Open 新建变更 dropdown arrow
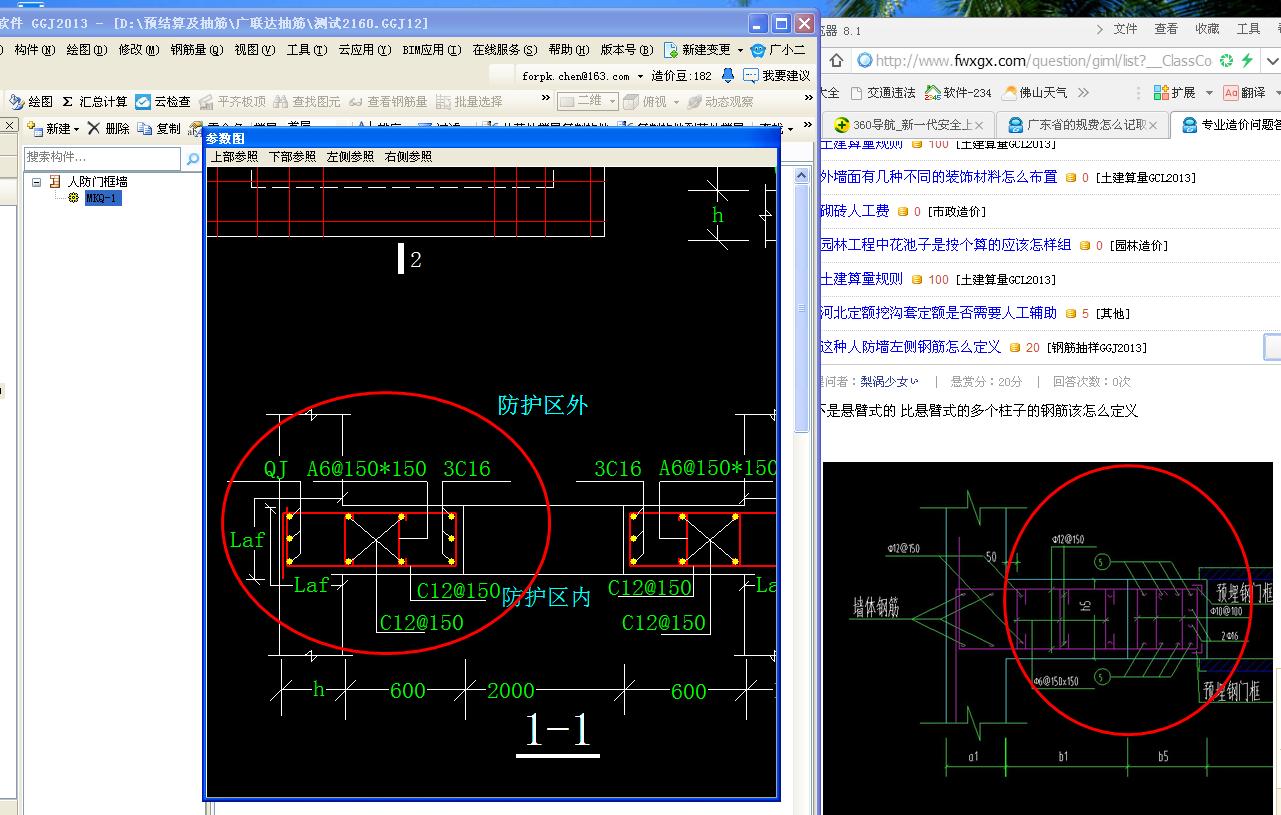1281x815 pixels. pos(740,50)
